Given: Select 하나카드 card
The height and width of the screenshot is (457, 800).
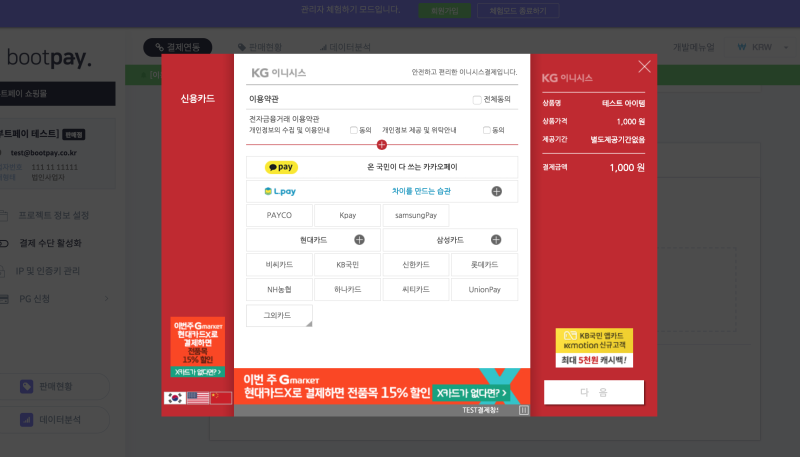Looking at the screenshot, I should (x=347, y=289).
